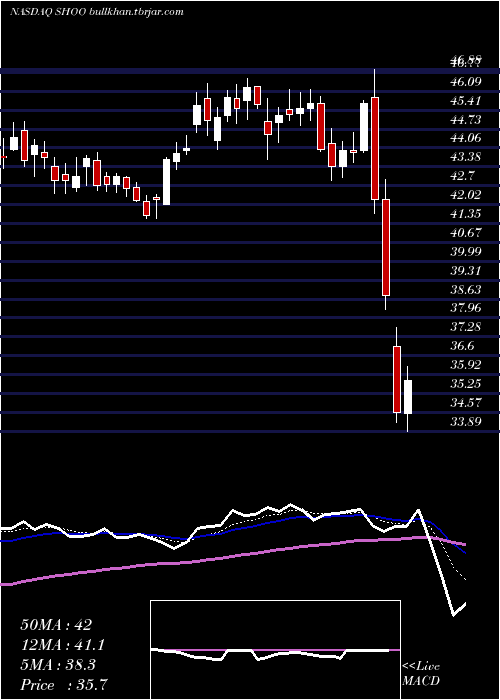Viewport: 500px width, 700px height.
Task: Click the 35.92 price axis label
Action: pyautogui.click(x=466, y=365)
